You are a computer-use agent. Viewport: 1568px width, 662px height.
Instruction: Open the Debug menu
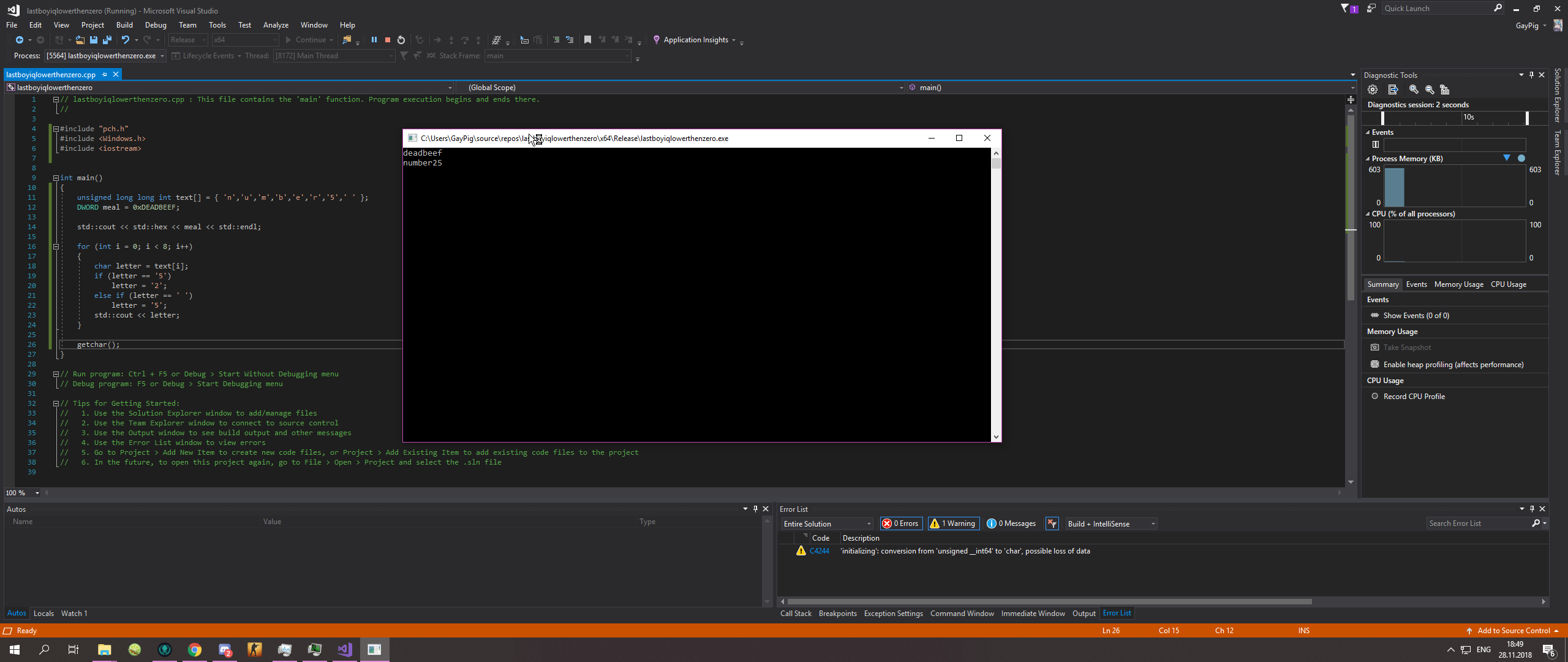(156, 25)
